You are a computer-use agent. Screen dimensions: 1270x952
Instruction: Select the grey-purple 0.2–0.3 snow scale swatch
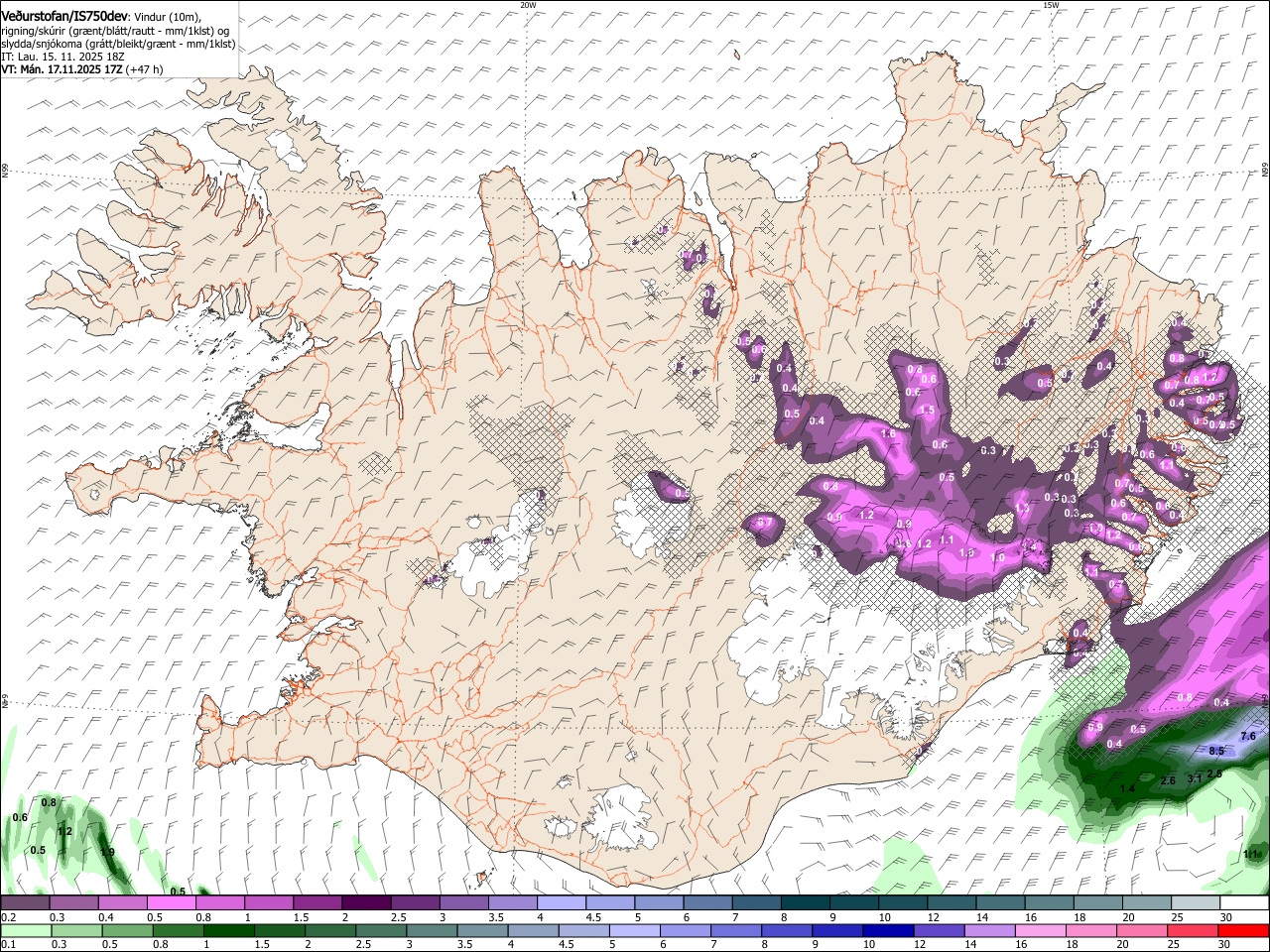coord(25,903)
